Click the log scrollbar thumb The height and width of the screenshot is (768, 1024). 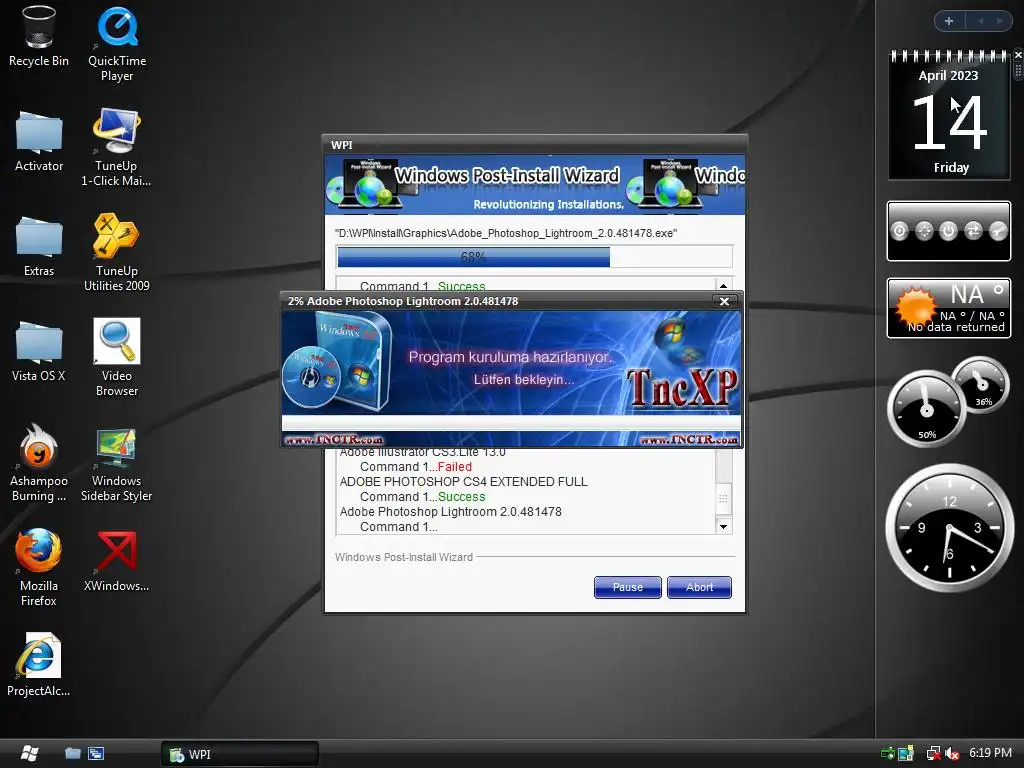(723, 499)
